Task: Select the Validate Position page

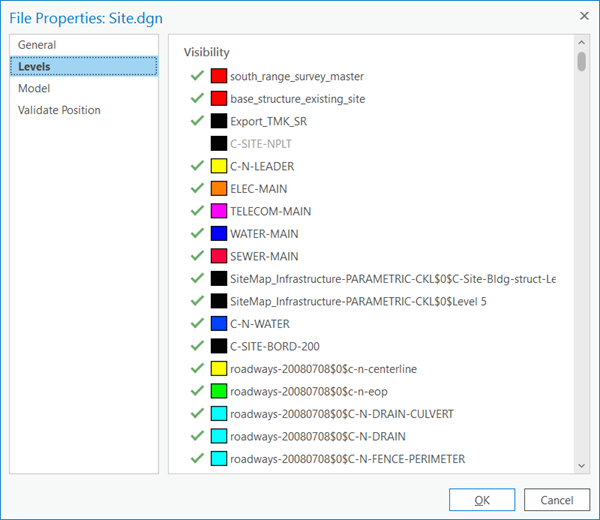Action: click(x=59, y=111)
